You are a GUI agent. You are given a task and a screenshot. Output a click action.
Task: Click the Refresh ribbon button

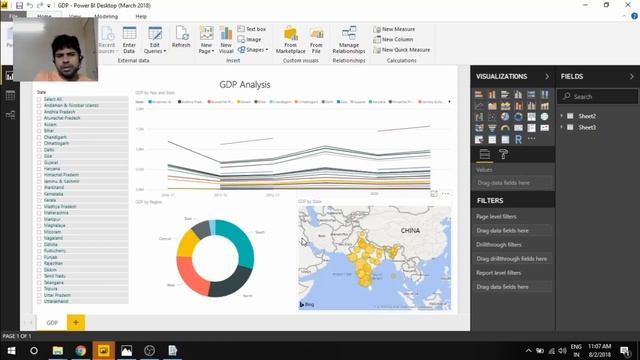click(181, 38)
